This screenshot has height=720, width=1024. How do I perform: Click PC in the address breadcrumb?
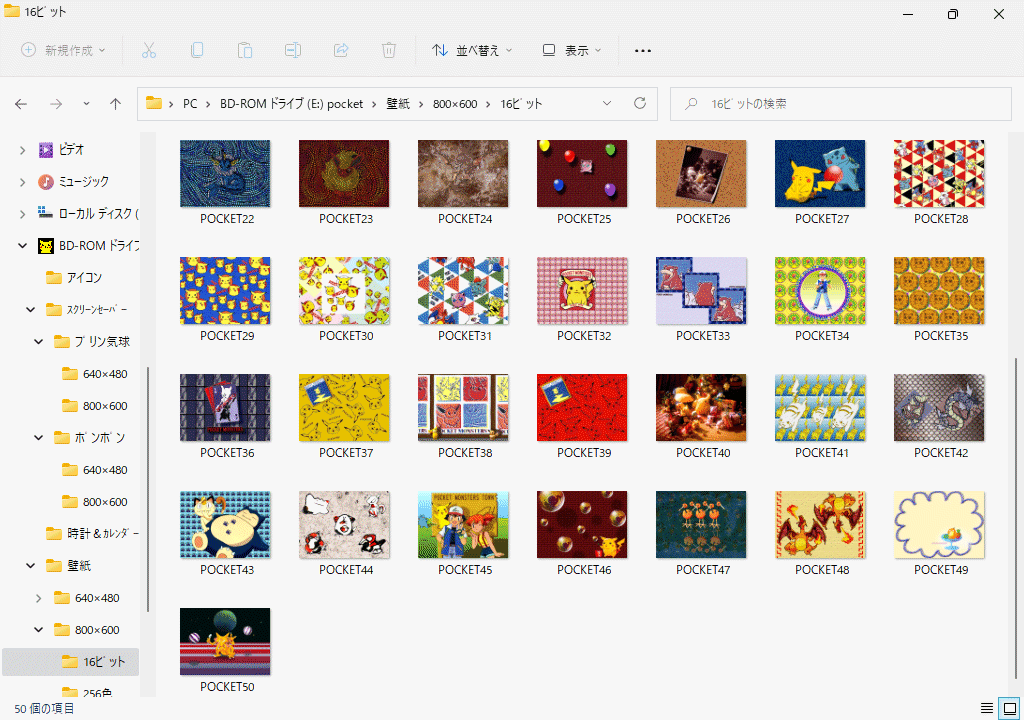190,104
